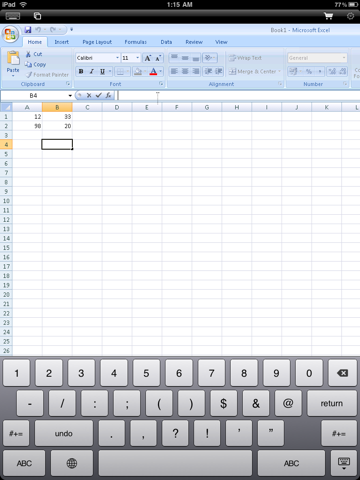Toggle Underline formatting
This screenshot has width=360, height=480.
coord(102,71)
